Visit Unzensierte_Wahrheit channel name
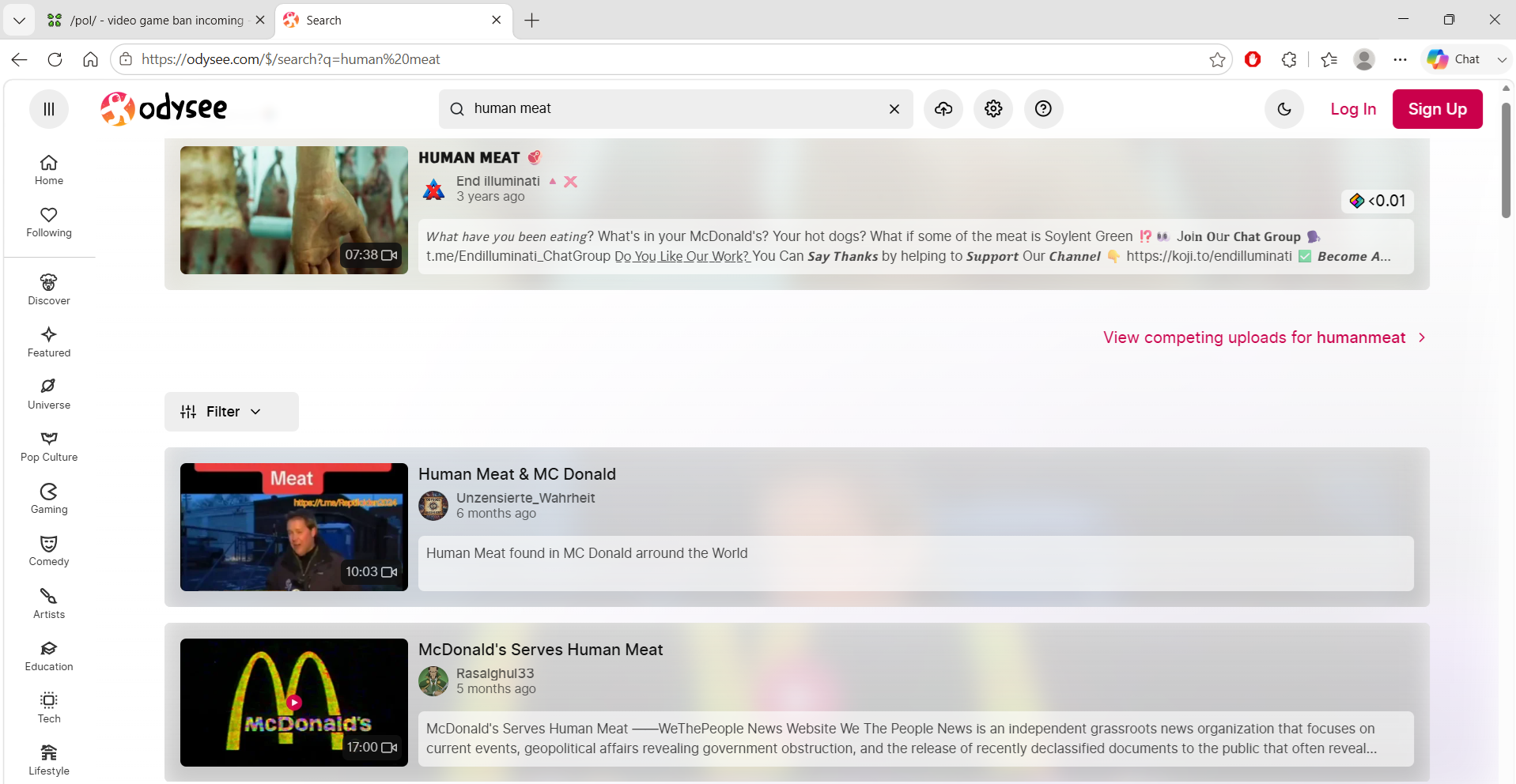 coord(526,498)
